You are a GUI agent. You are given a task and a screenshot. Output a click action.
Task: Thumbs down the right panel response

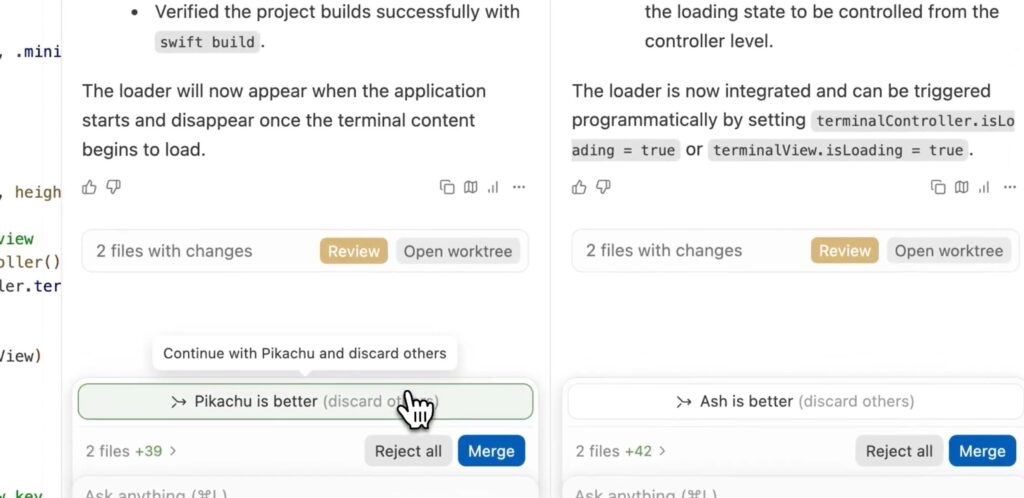pos(604,187)
